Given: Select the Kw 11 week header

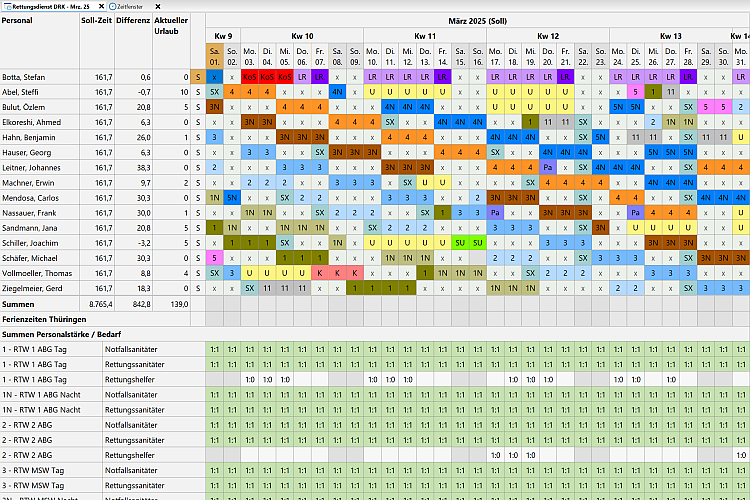Looking at the screenshot, I should coord(425,35).
